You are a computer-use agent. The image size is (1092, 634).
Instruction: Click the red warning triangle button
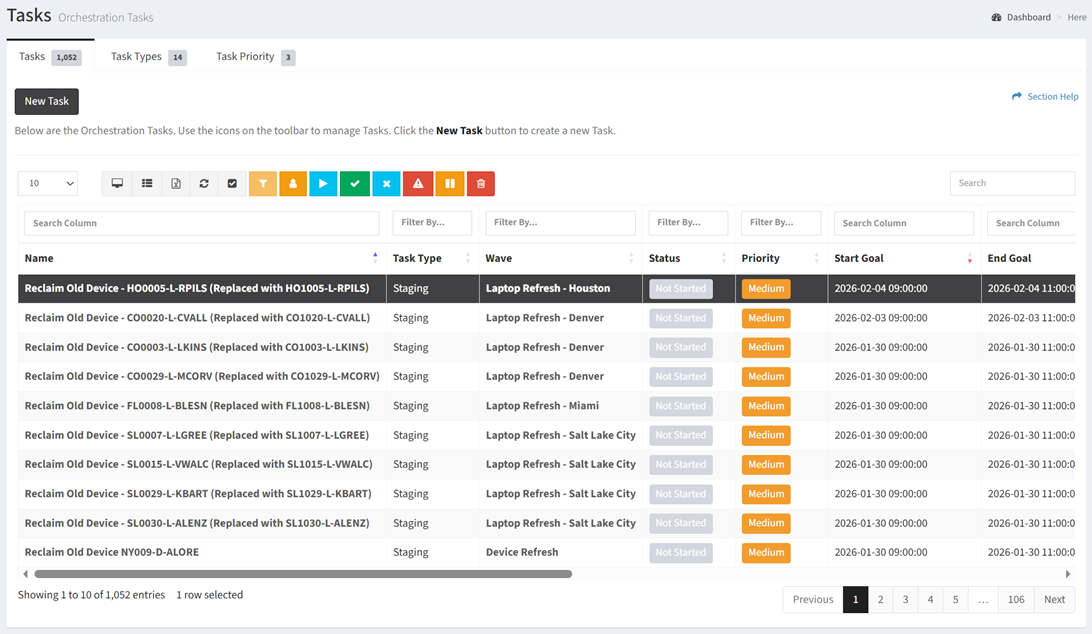418,184
